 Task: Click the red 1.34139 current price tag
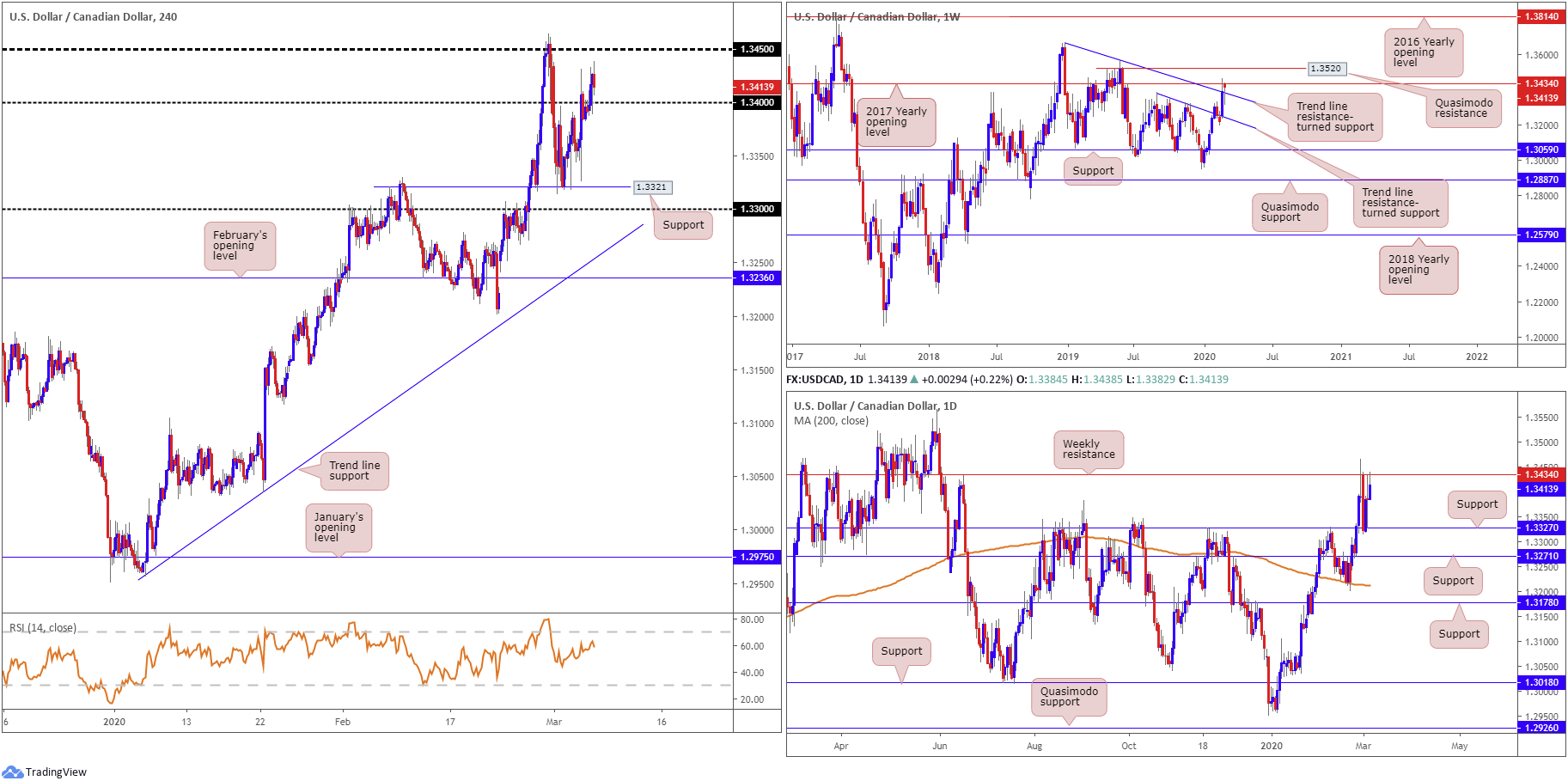757,87
